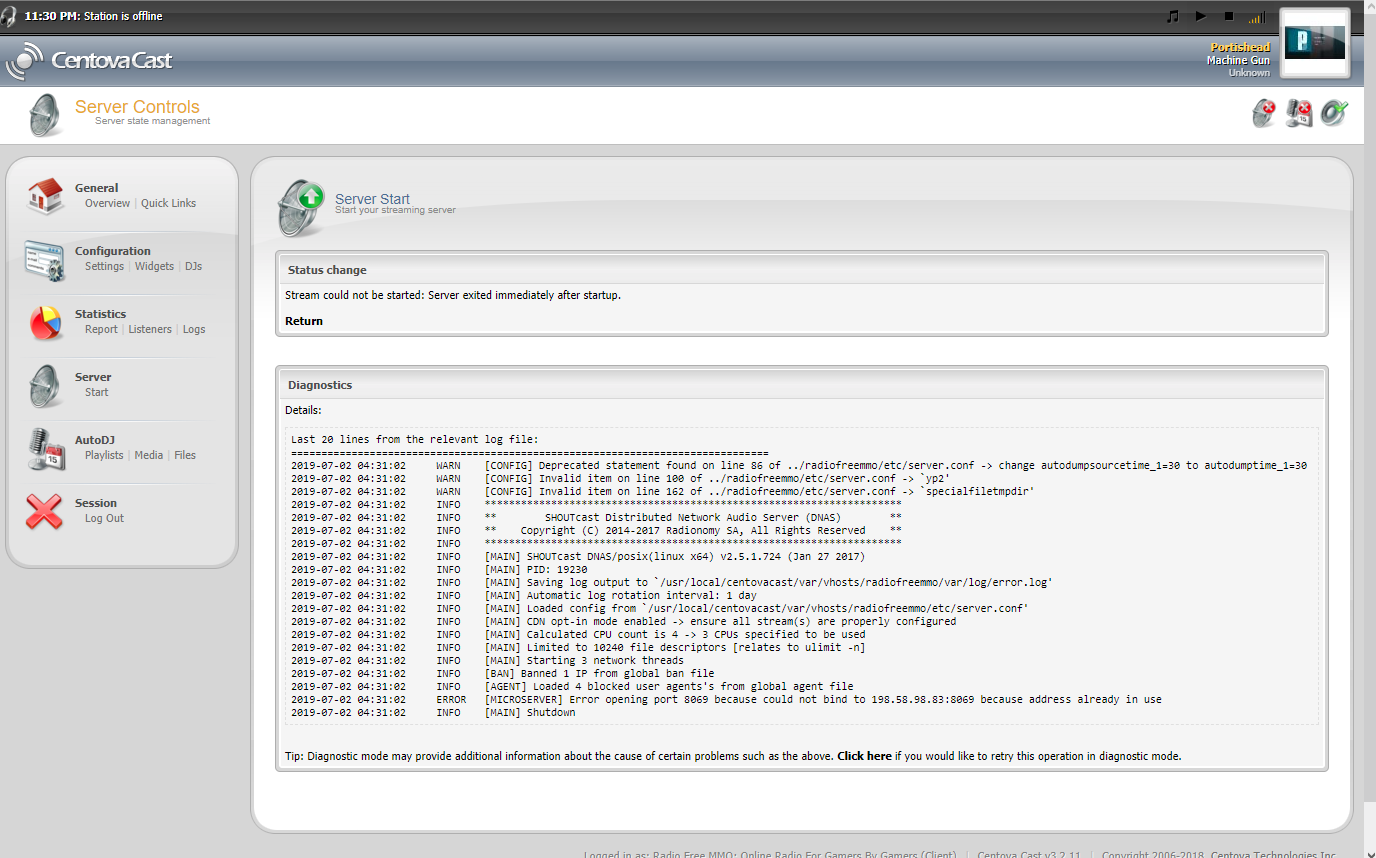
Task: Click the General house icon
Action: click(x=46, y=196)
